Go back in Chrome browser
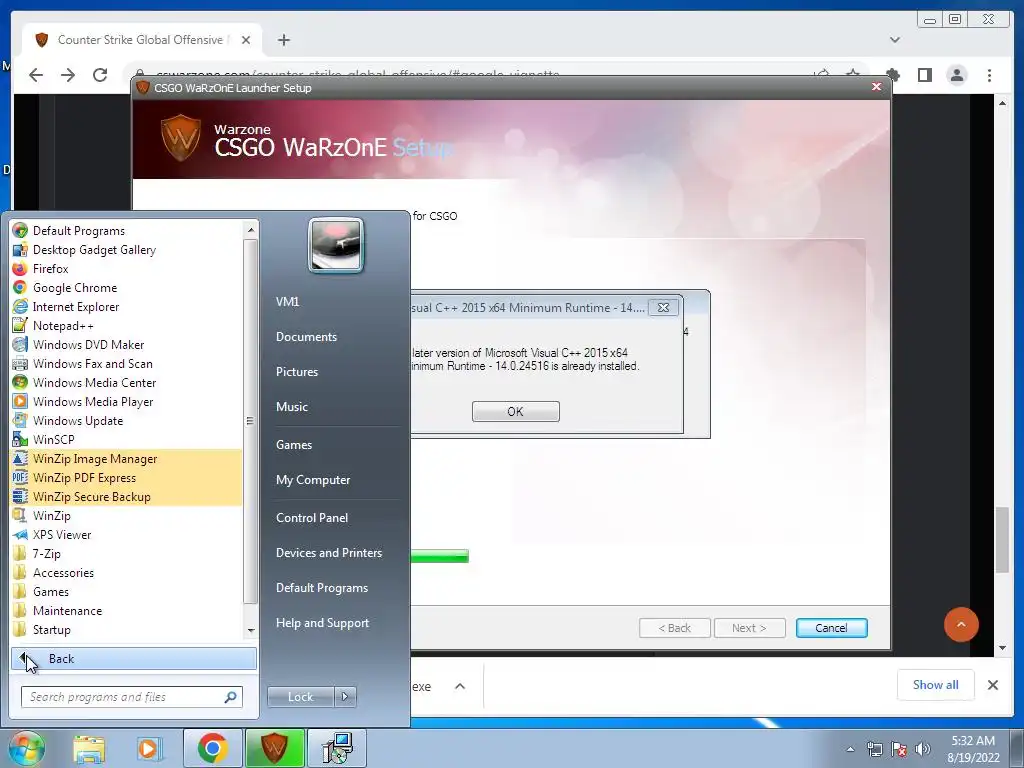The image size is (1024, 768). (36, 75)
